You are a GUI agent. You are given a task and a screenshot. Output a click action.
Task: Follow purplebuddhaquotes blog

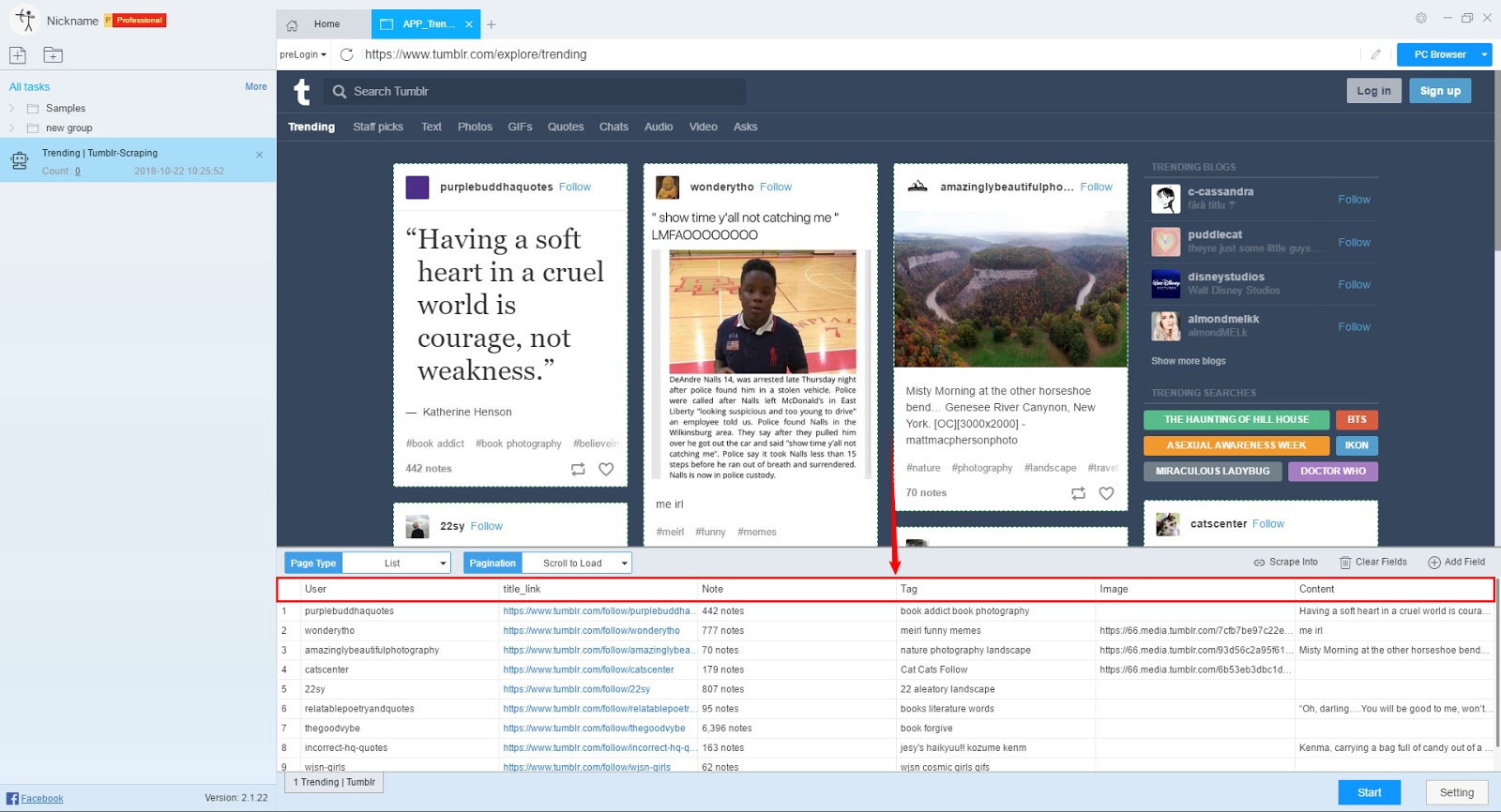pyautogui.click(x=575, y=188)
